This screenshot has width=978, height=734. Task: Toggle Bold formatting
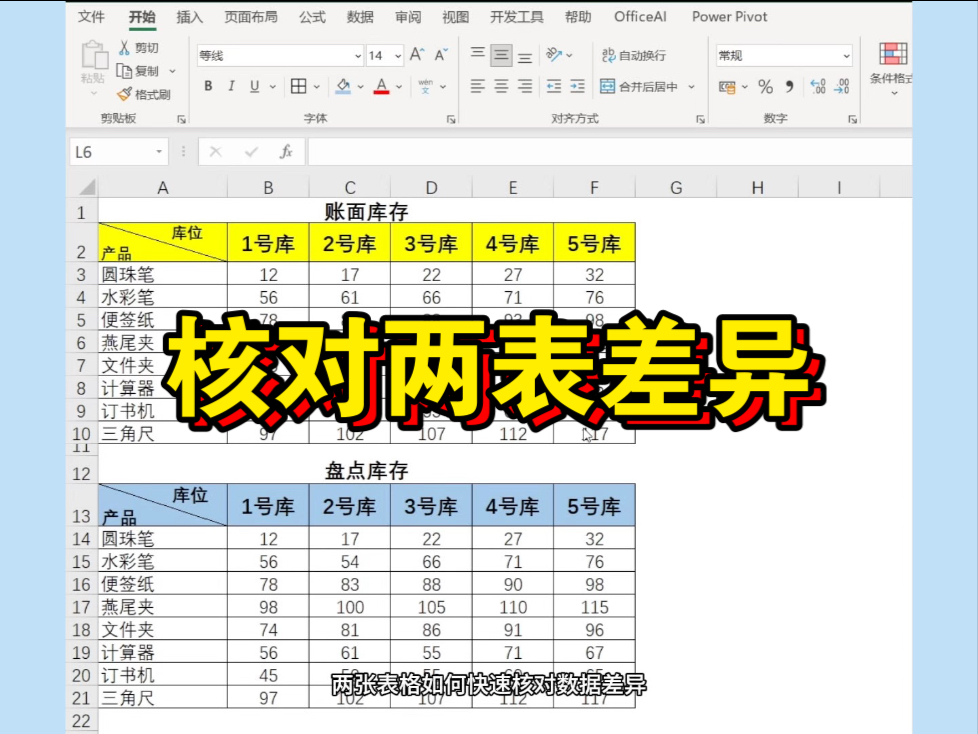207,87
